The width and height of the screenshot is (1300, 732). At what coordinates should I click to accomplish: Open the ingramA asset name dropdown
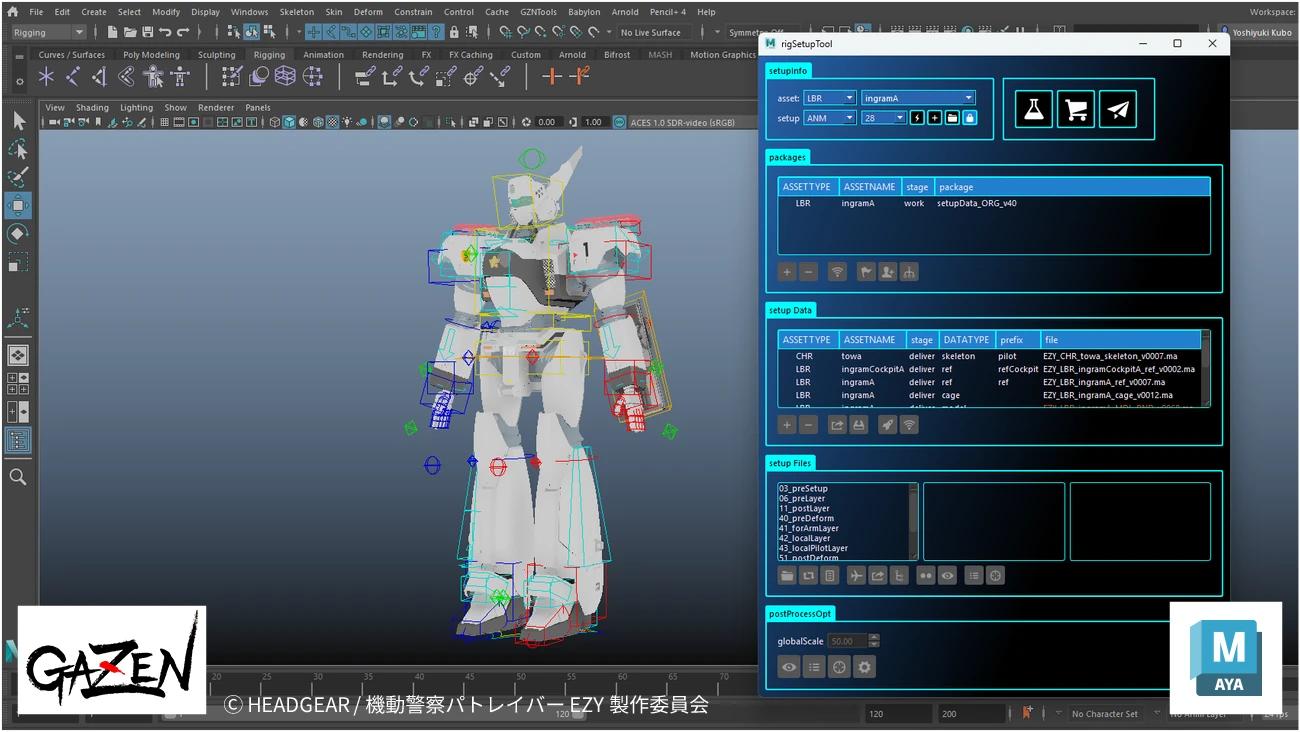pos(918,98)
